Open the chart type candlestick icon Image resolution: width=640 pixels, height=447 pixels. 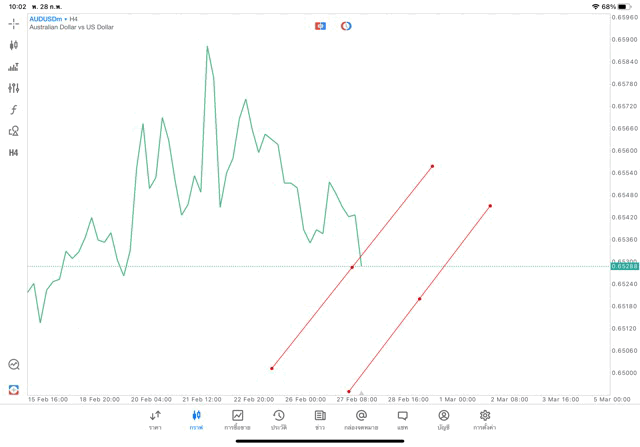[x=14, y=45]
